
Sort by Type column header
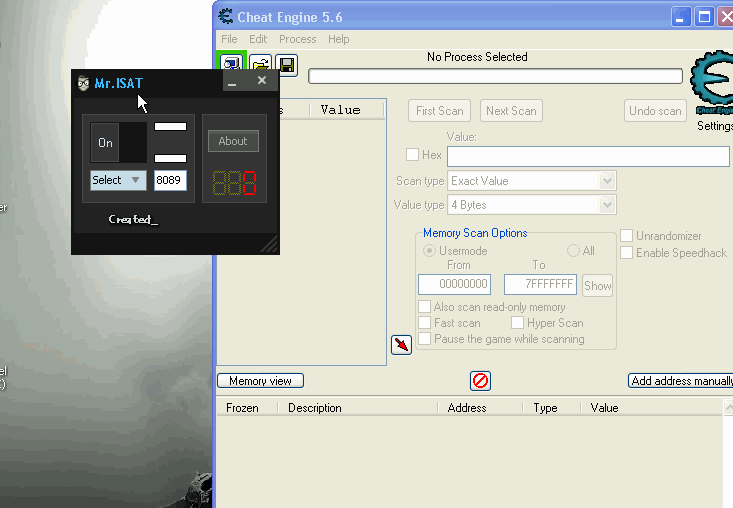(552, 408)
